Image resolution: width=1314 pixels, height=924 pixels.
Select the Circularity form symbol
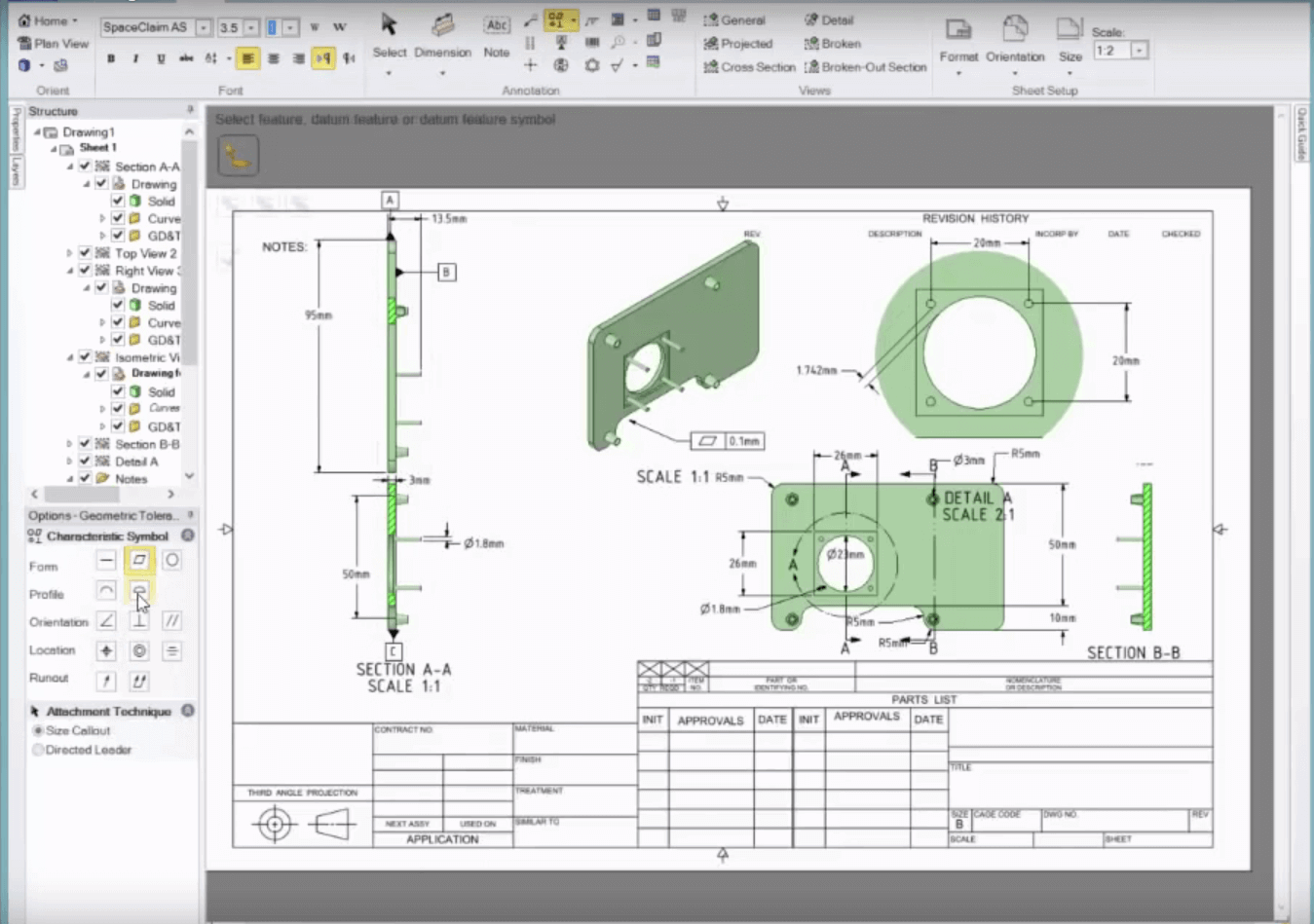169,560
